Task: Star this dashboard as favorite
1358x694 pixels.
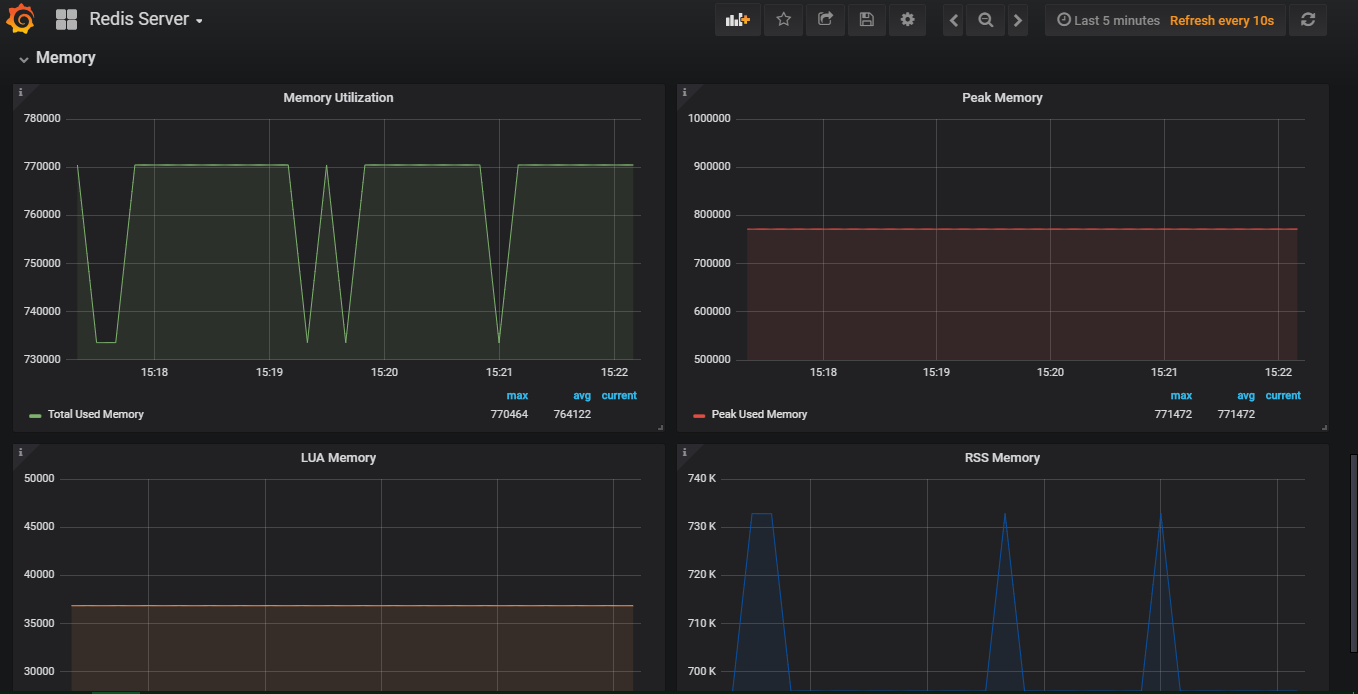Action: pos(784,20)
